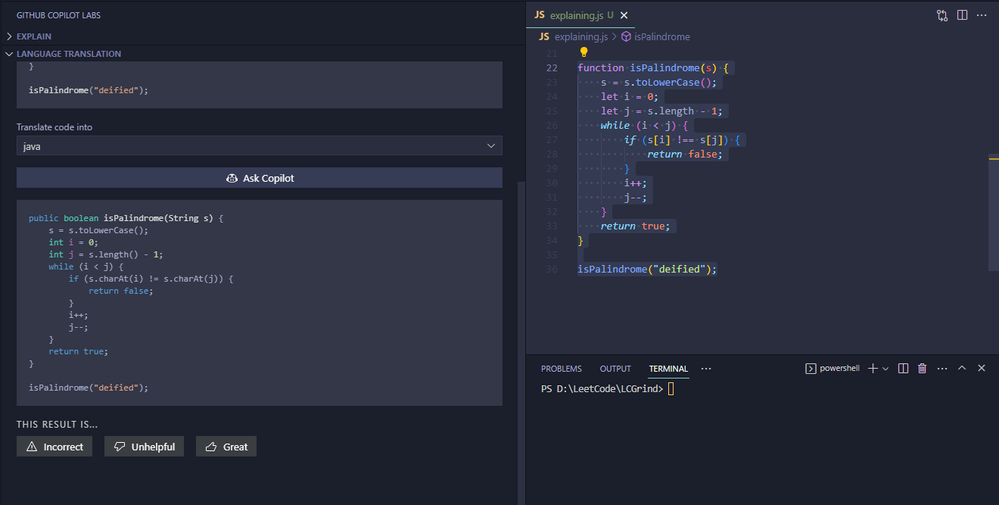Click the GITHUB COPILOT LABS panel title
This screenshot has height=505, width=999.
[59, 15]
